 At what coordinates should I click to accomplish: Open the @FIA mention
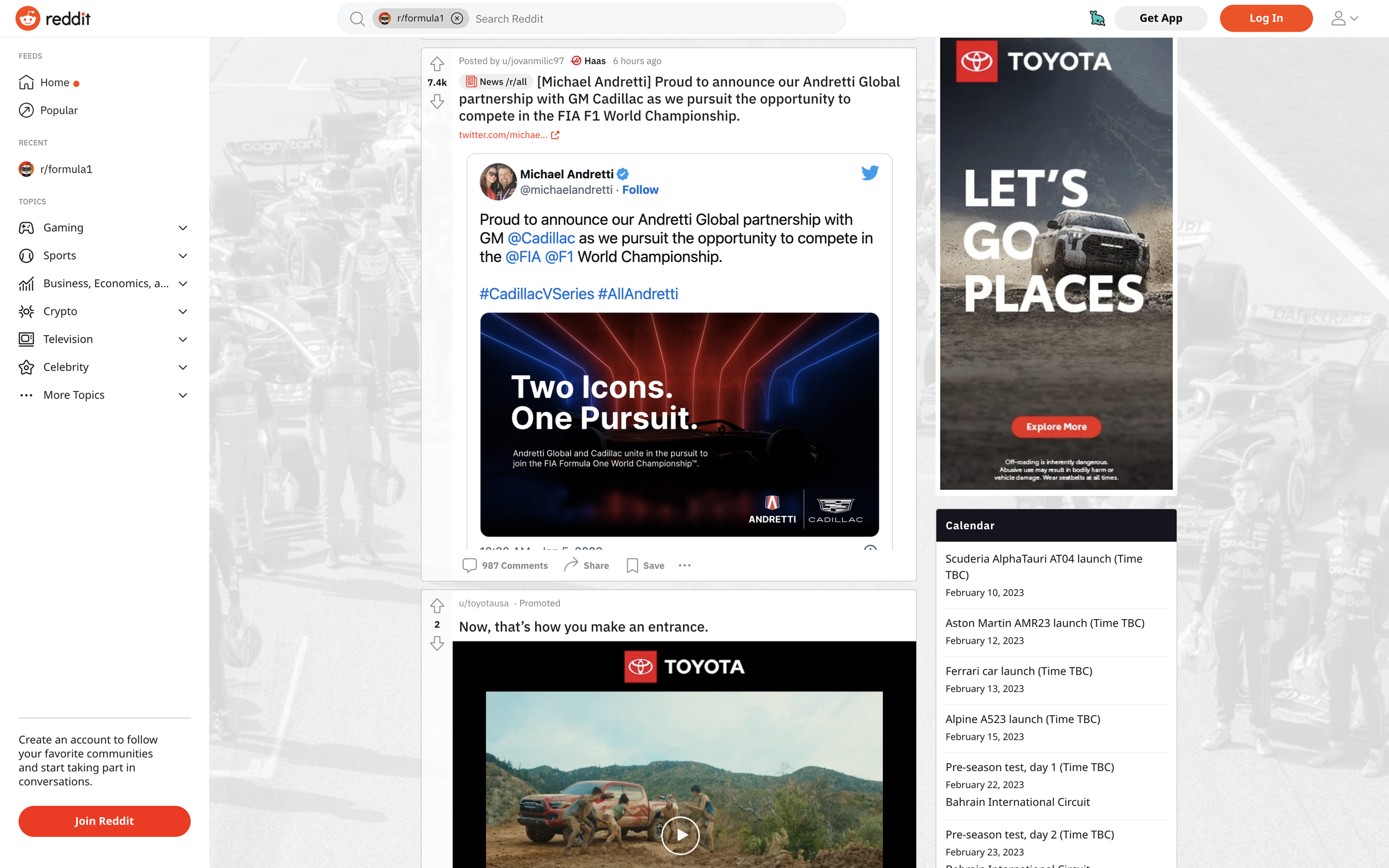[x=523, y=257]
